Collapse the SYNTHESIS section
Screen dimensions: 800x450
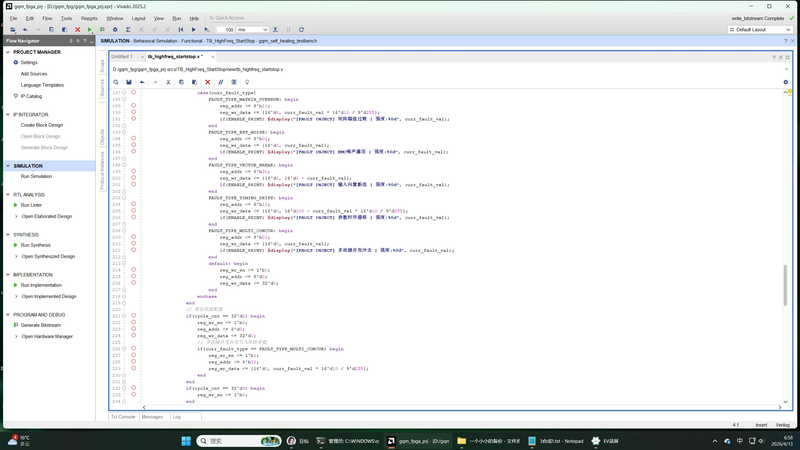8,235
